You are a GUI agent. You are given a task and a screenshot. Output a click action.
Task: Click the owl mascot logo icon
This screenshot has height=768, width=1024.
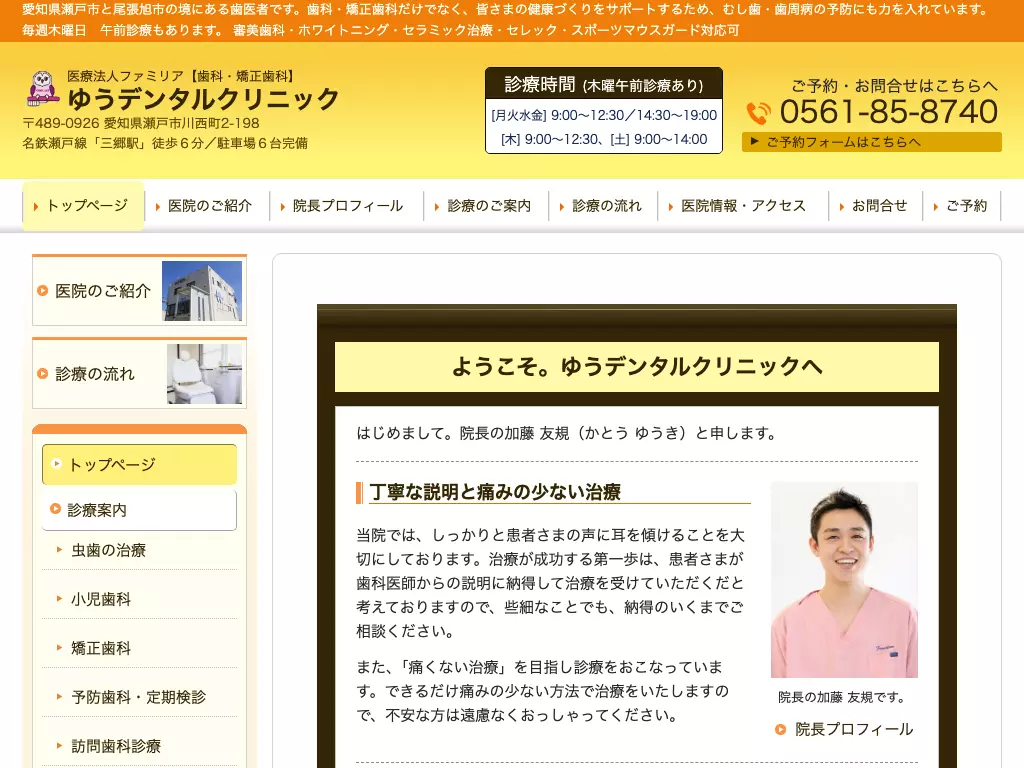[x=43, y=88]
